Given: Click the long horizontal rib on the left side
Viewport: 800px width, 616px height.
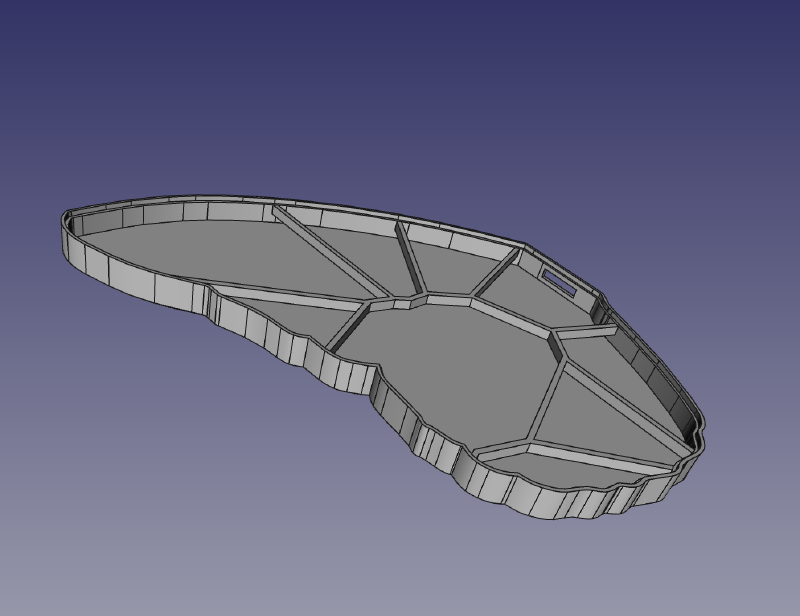Looking at the screenshot, I should 290,296.
